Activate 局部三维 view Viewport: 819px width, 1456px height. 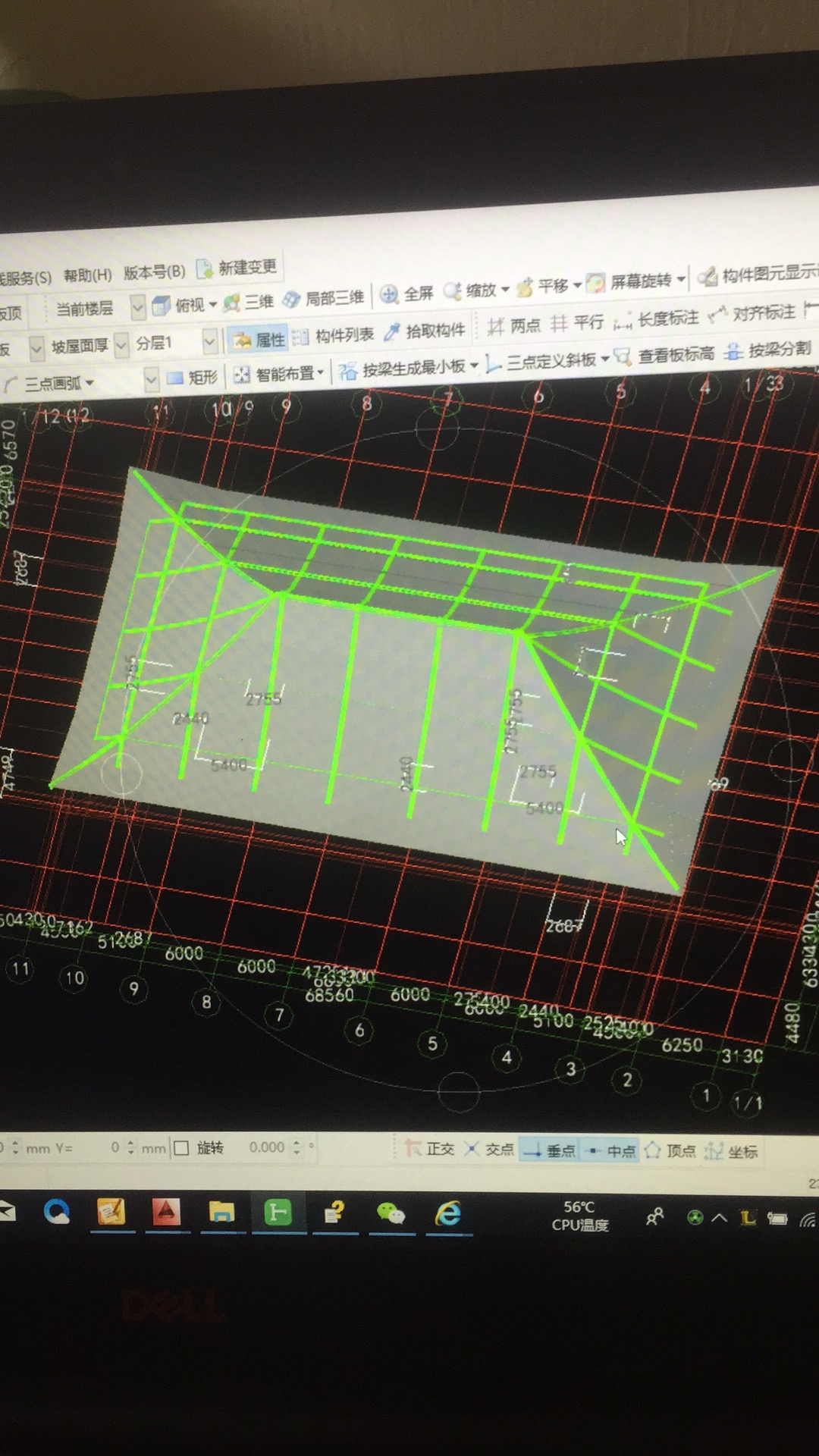tap(324, 299)
